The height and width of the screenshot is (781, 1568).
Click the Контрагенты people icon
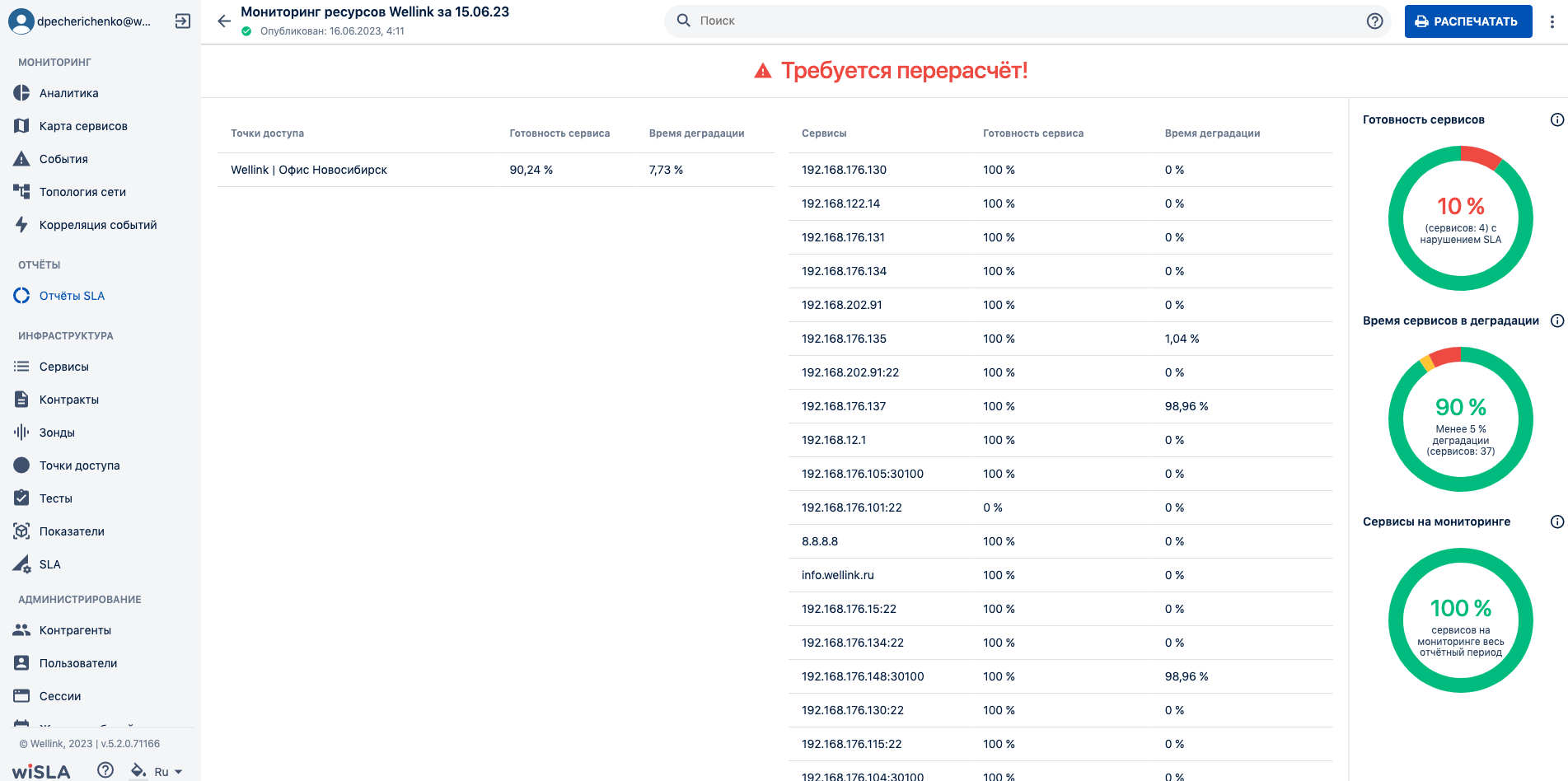[x=21, y=630]
